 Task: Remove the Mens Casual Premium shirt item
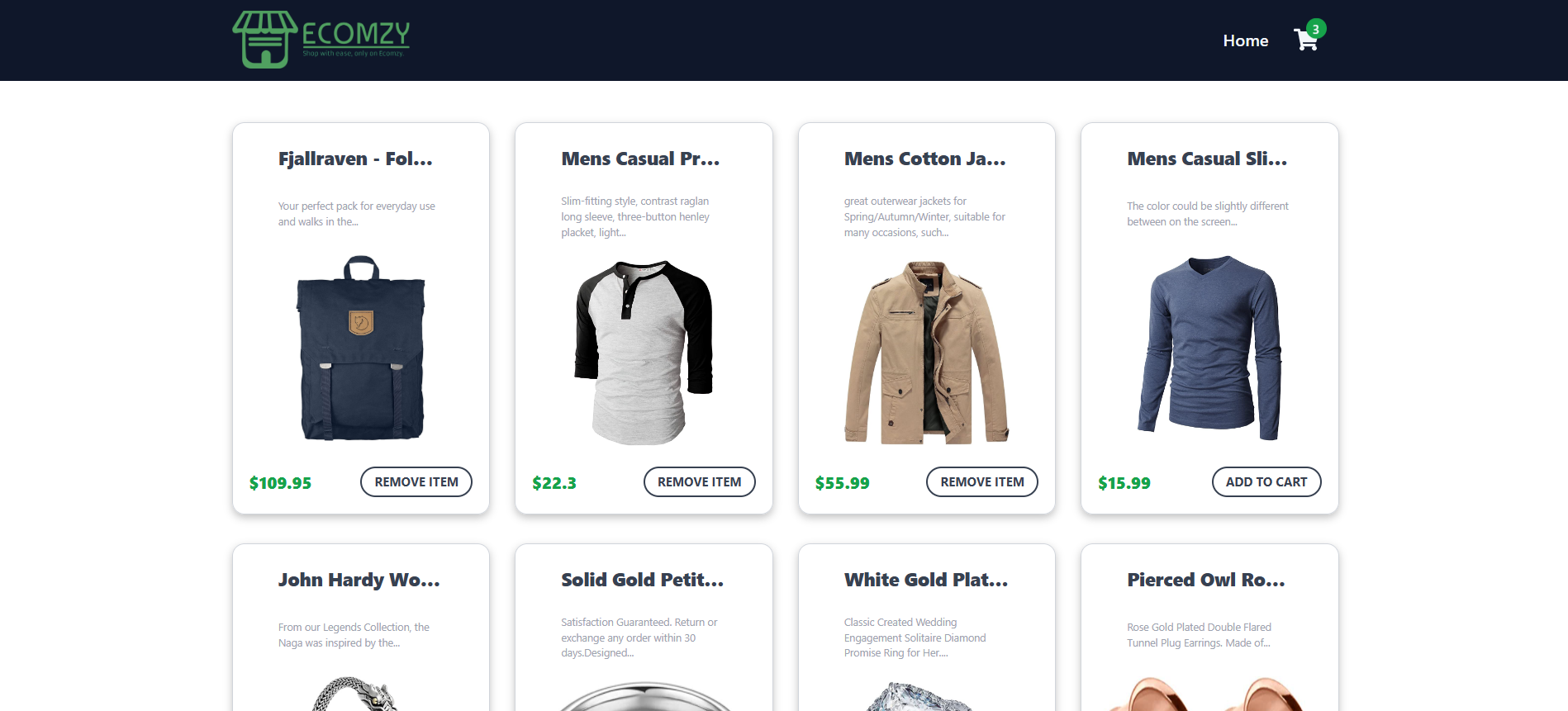point(699,482)
